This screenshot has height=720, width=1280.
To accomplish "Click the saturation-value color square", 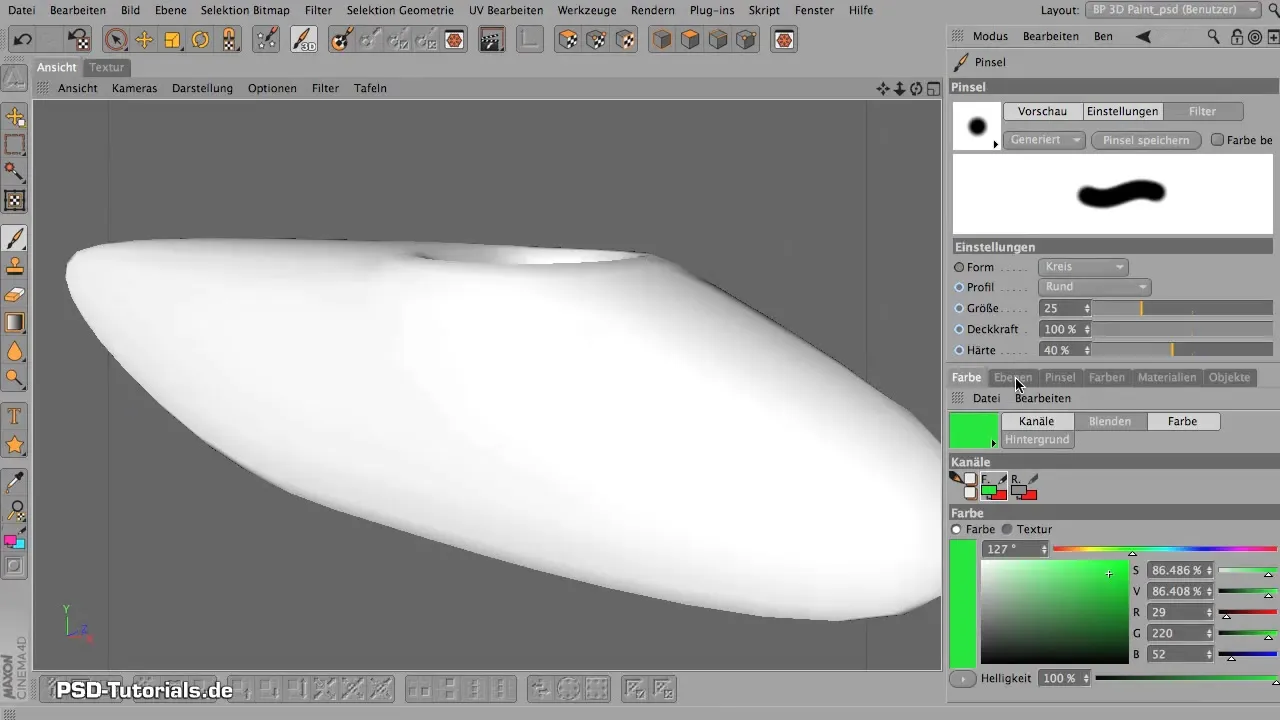I will [1054, 611].
